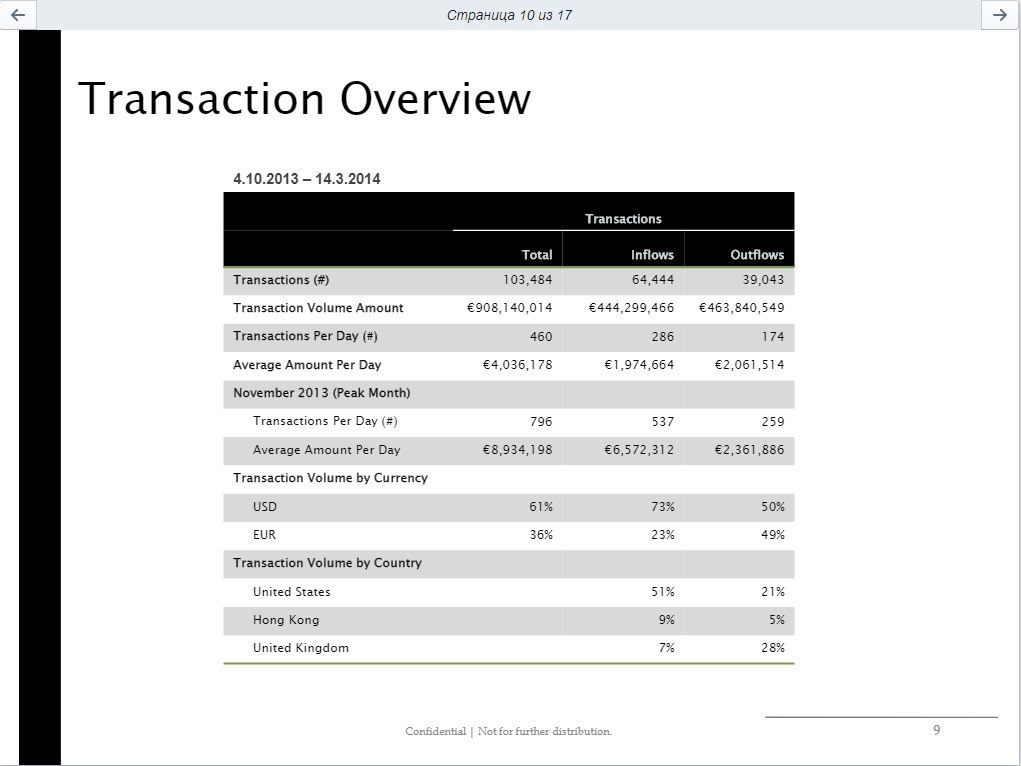Click the Hong Kong outflow share 5%
Viewport: 1021px width, 766px height.
777,620
